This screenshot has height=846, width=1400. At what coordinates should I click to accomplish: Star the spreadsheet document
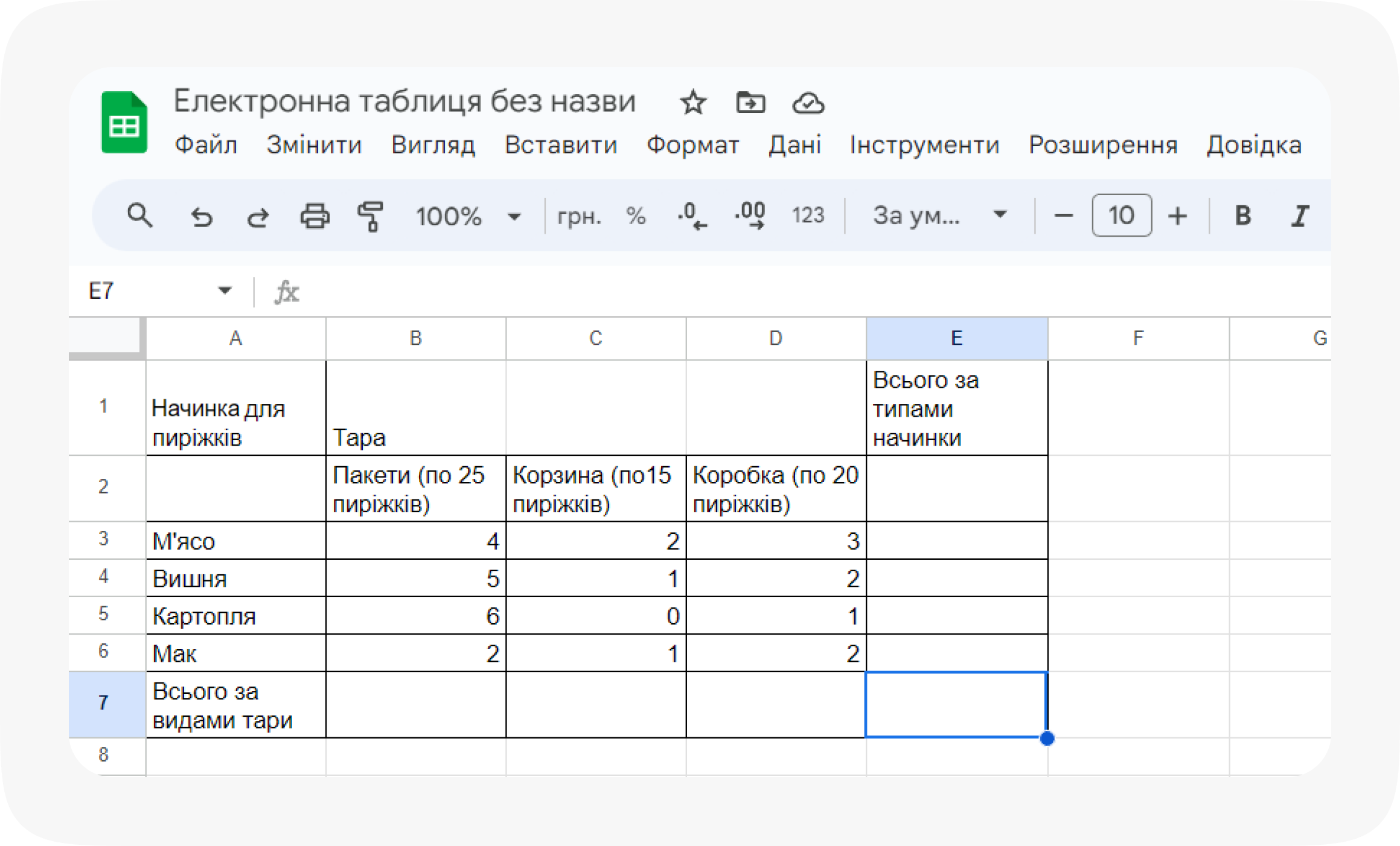pyautogui.click(x=692, y=103)
